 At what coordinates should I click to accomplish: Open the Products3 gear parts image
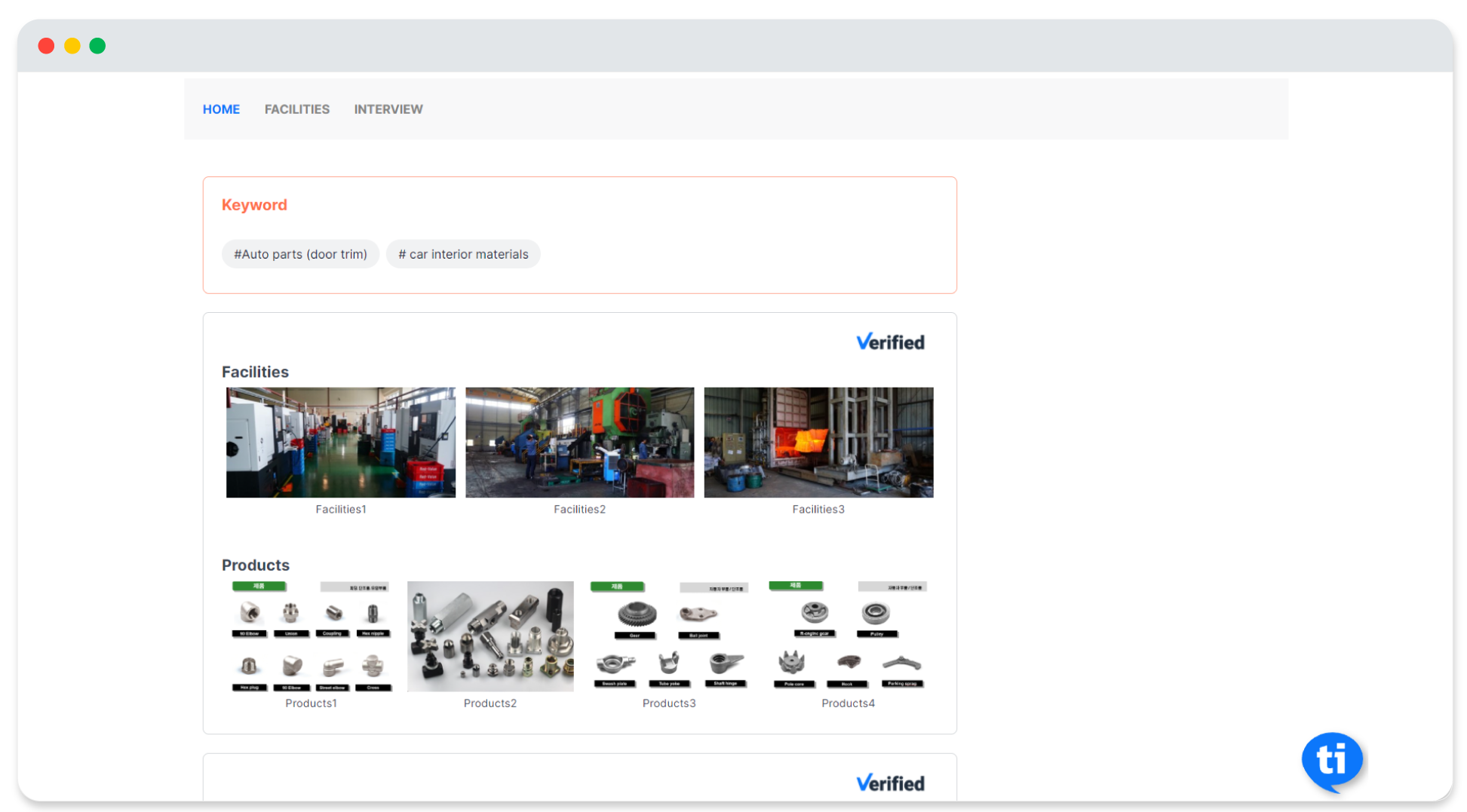pyautogui.click(x=669, y=636)
